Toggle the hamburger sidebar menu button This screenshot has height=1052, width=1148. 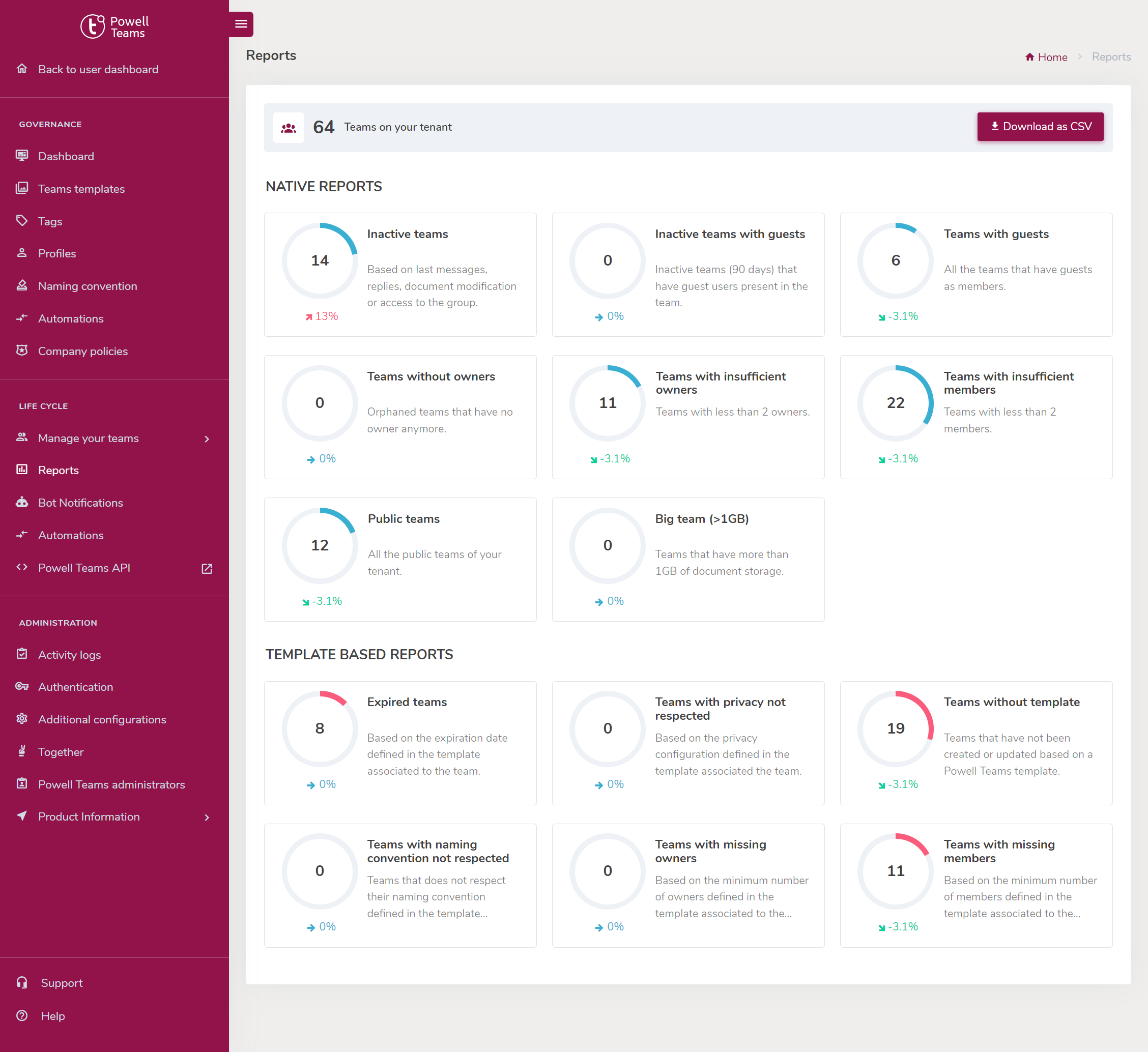pyautogui.click(x=241, y=24)
